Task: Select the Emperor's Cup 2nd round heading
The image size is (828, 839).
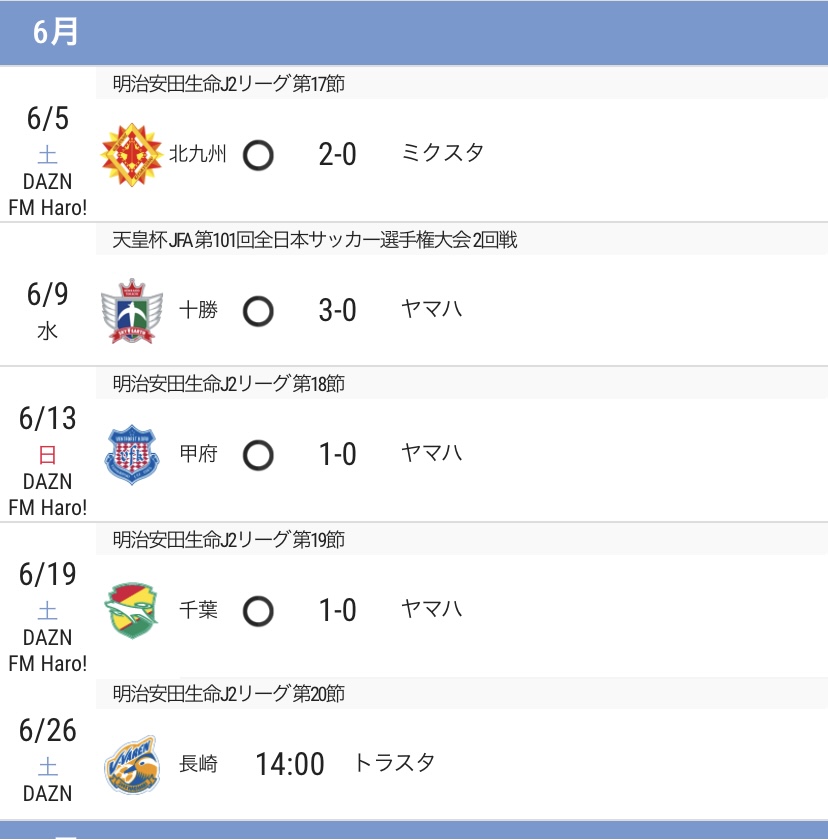Action: pyautogui.click(x=315, y=239)
